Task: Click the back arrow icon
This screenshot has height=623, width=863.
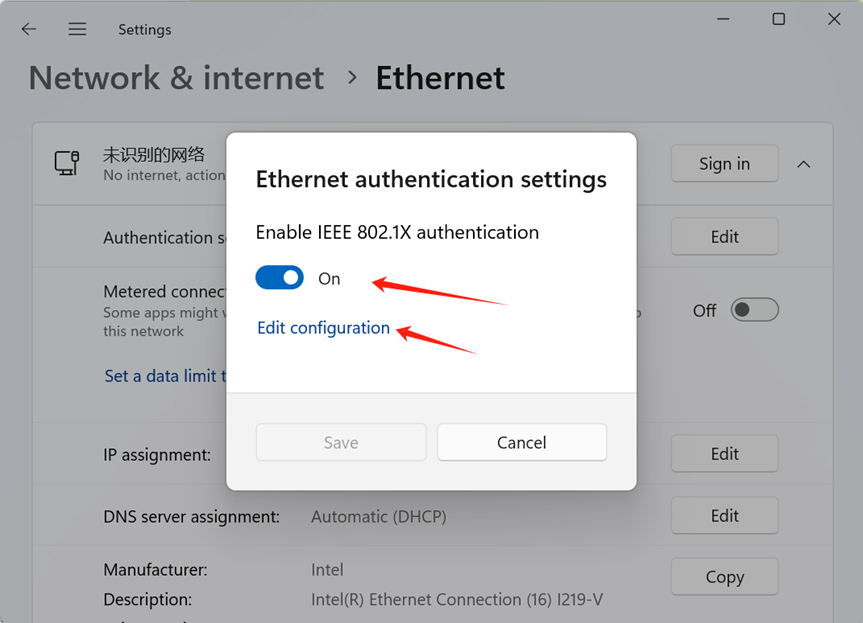Action: pyautogui.click(x=29, y=29)
